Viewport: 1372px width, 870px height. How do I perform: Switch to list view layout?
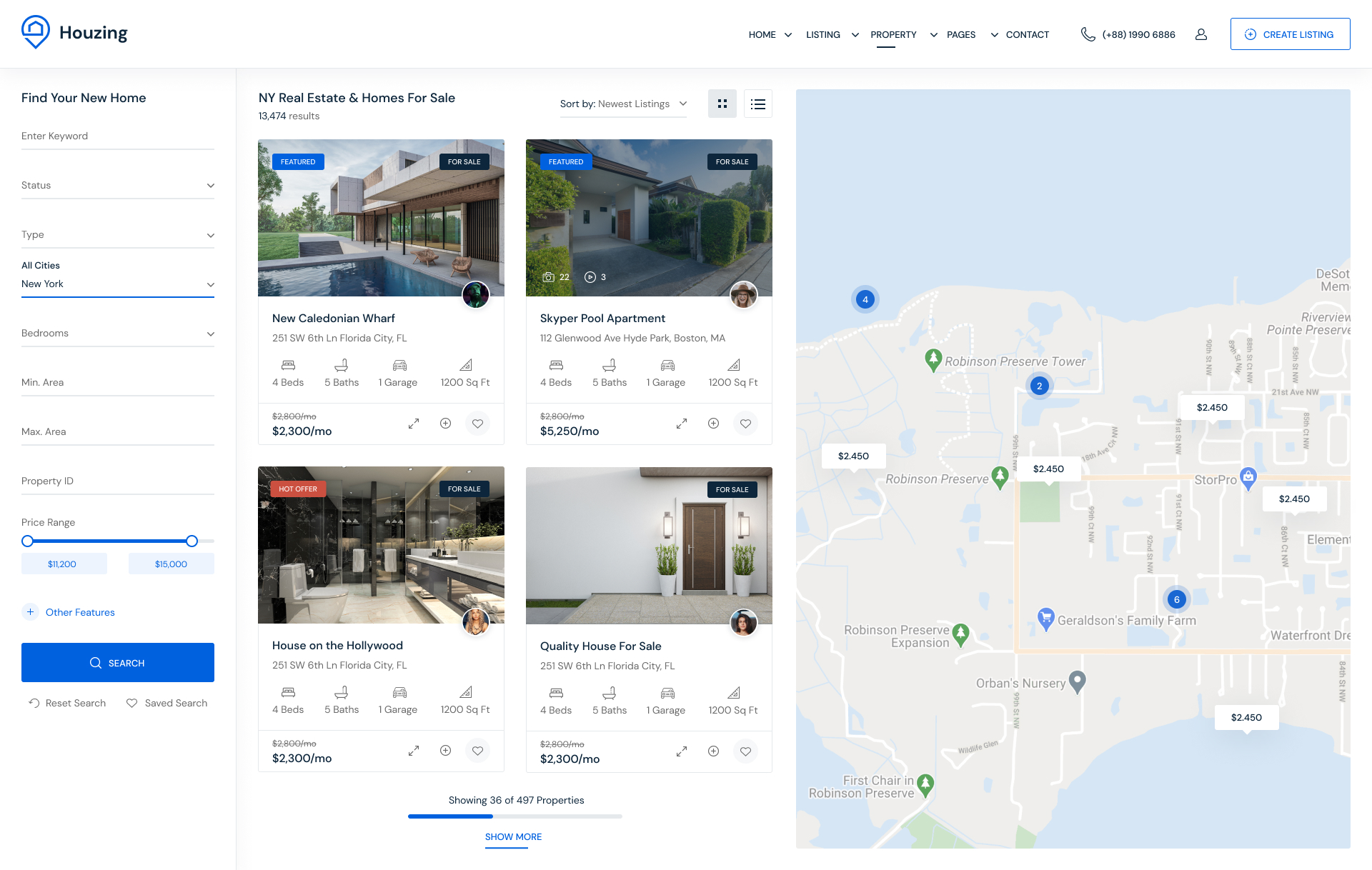(x=758, y=104)
